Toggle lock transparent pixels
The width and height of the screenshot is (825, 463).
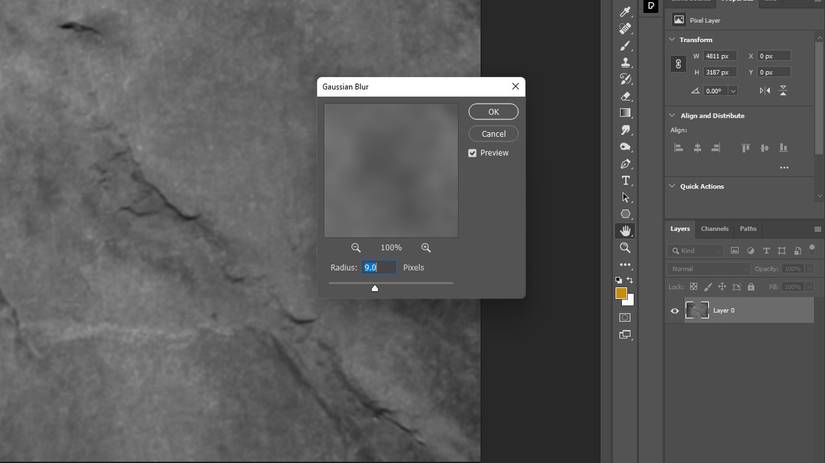click(693, 287)
